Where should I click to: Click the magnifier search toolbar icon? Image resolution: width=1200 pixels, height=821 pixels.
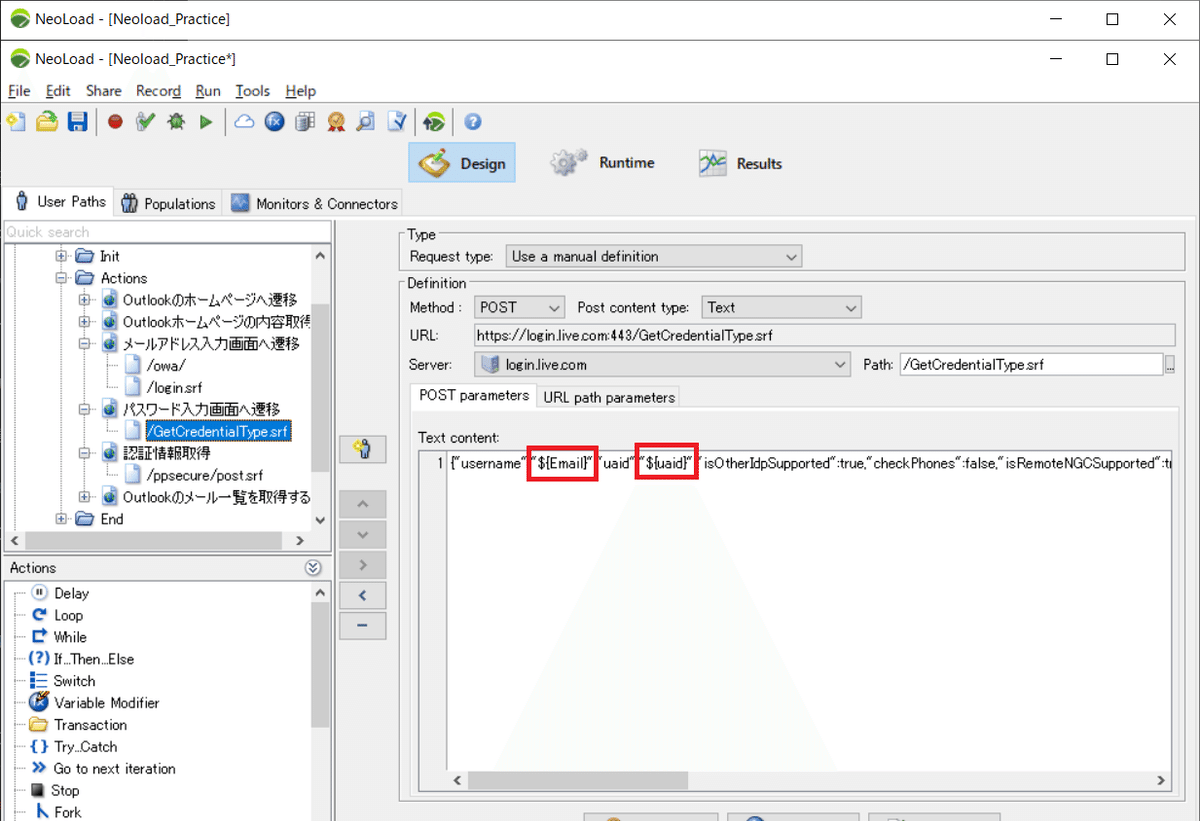click(x=366, y=122)
